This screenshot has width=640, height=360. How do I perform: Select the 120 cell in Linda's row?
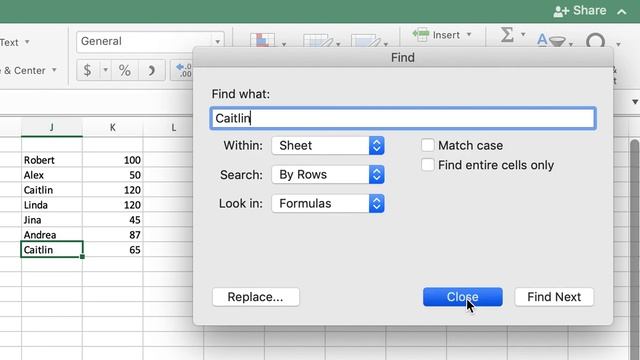click(x=113, y=205)
